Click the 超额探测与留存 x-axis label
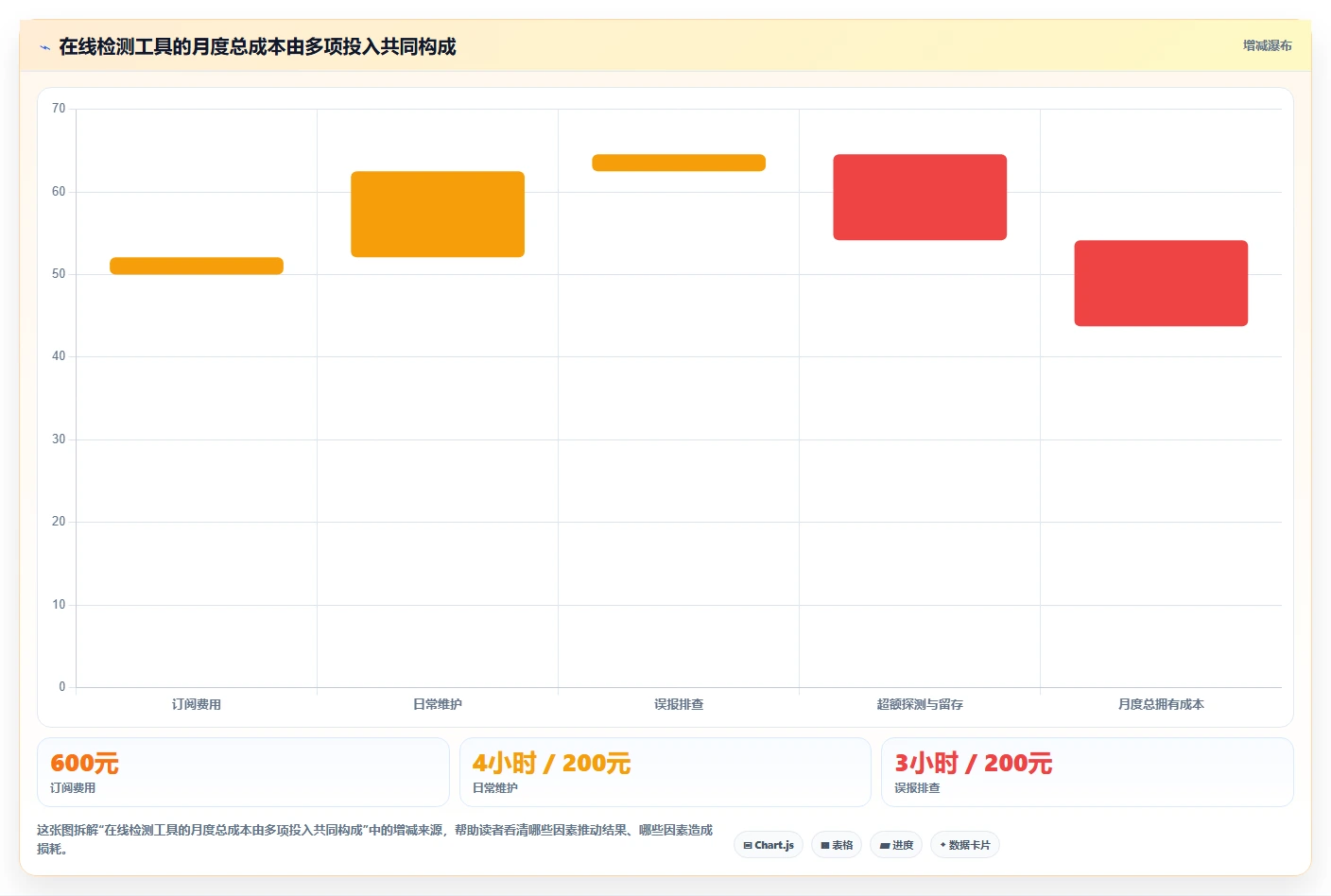1331x896 pixels. click(x=920, y=704)
